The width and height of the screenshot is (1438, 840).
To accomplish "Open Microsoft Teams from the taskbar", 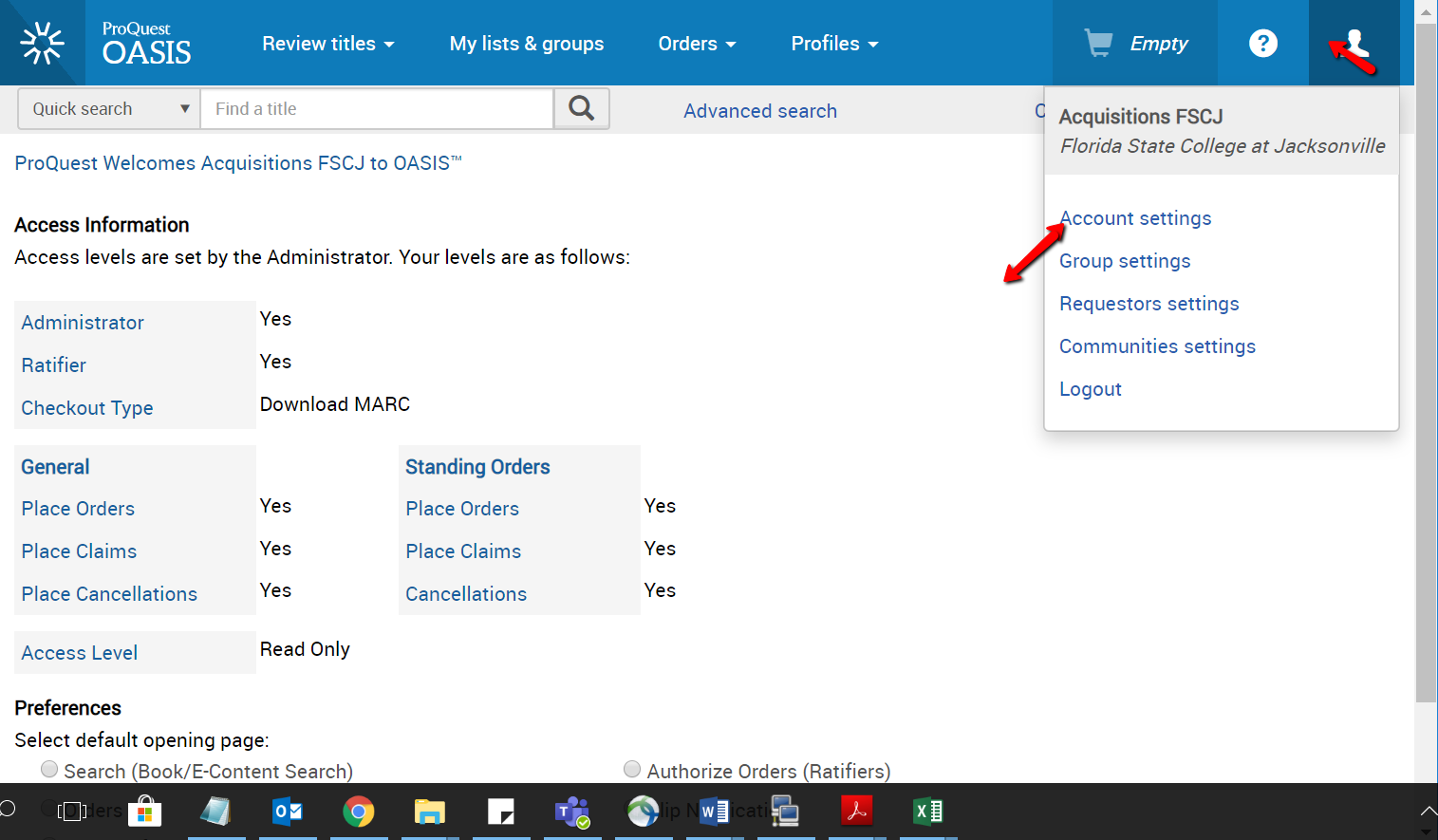I will [x=572, y=812].
